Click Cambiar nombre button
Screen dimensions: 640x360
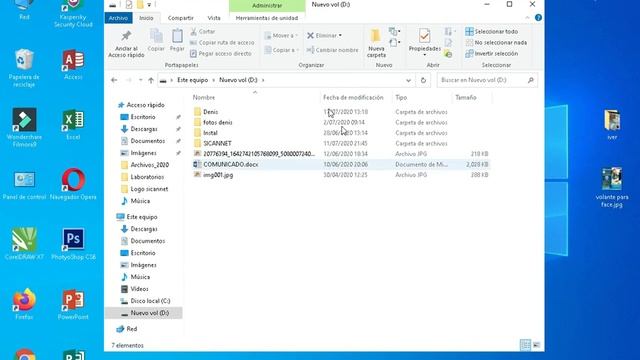pos(332,50)
